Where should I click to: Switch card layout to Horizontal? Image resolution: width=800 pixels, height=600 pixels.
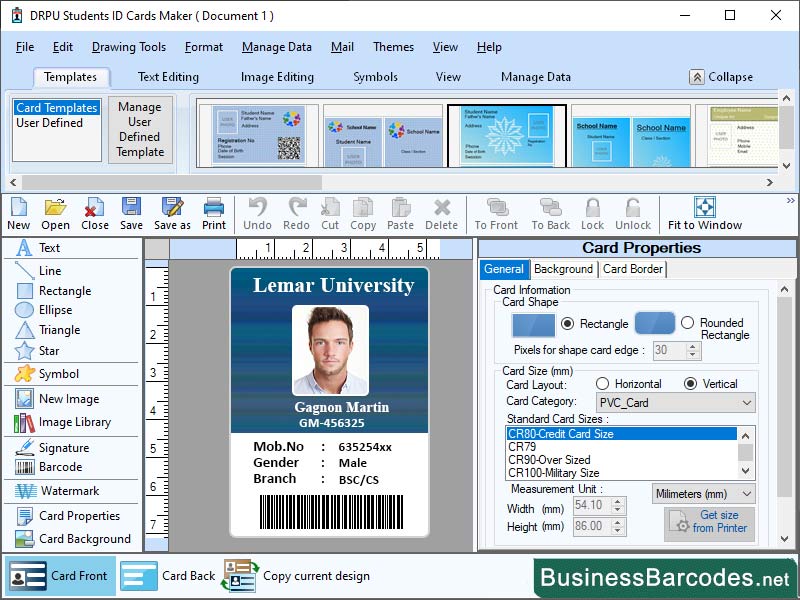(x=604, y=383)
